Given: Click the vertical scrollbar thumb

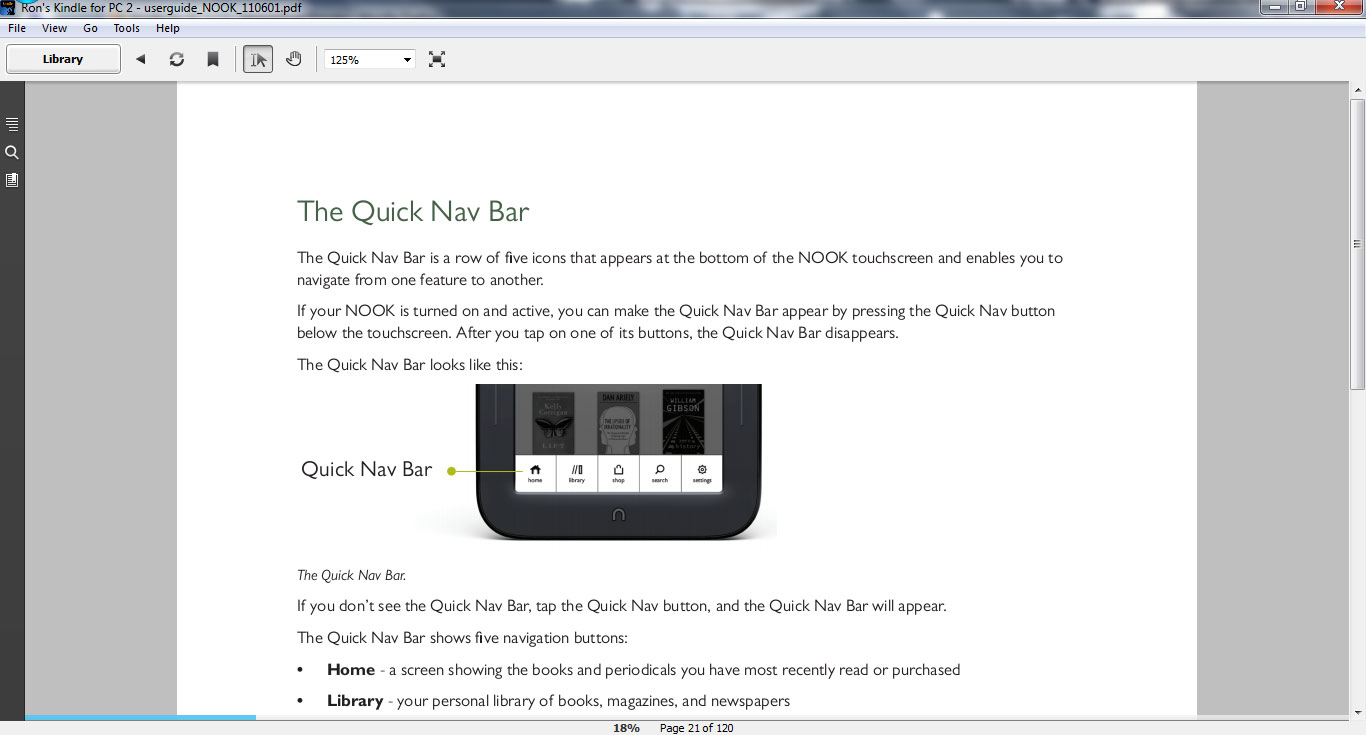Looking at the screenshot, I should tap(1357, 244).
